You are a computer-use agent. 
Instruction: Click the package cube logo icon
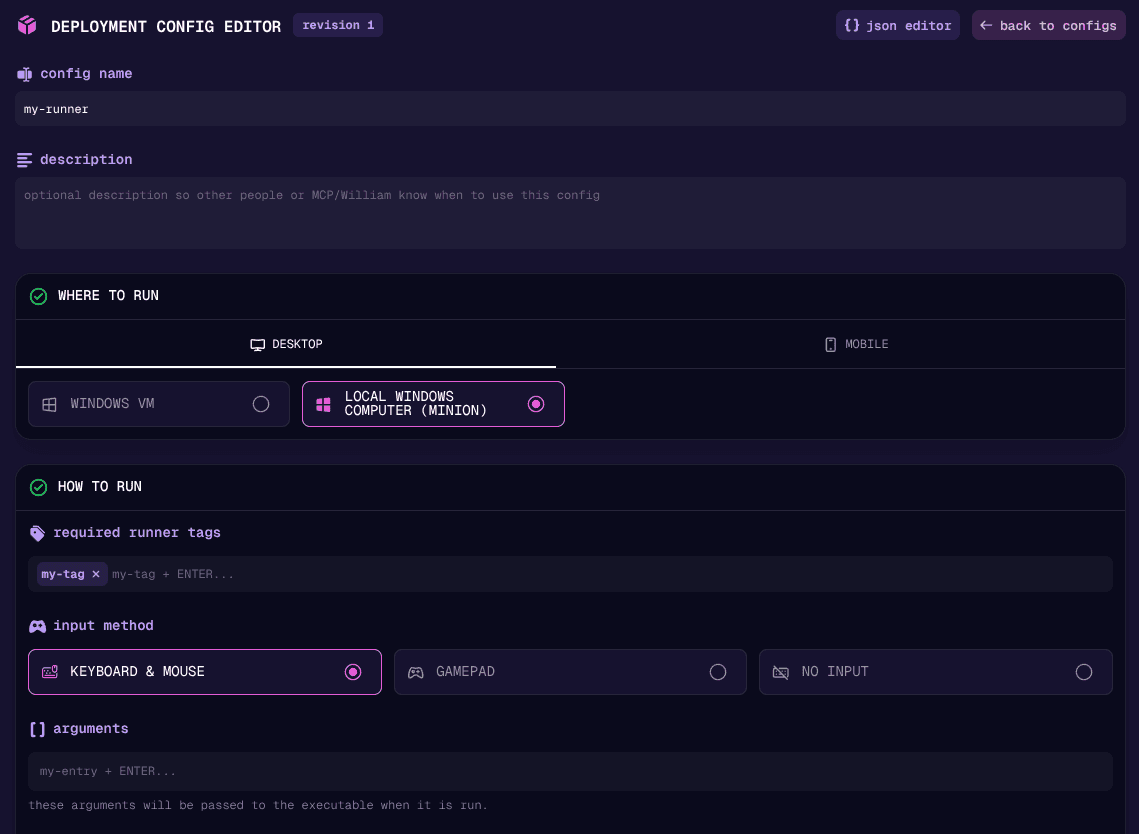pyautogui.click(x=27, y=25)
